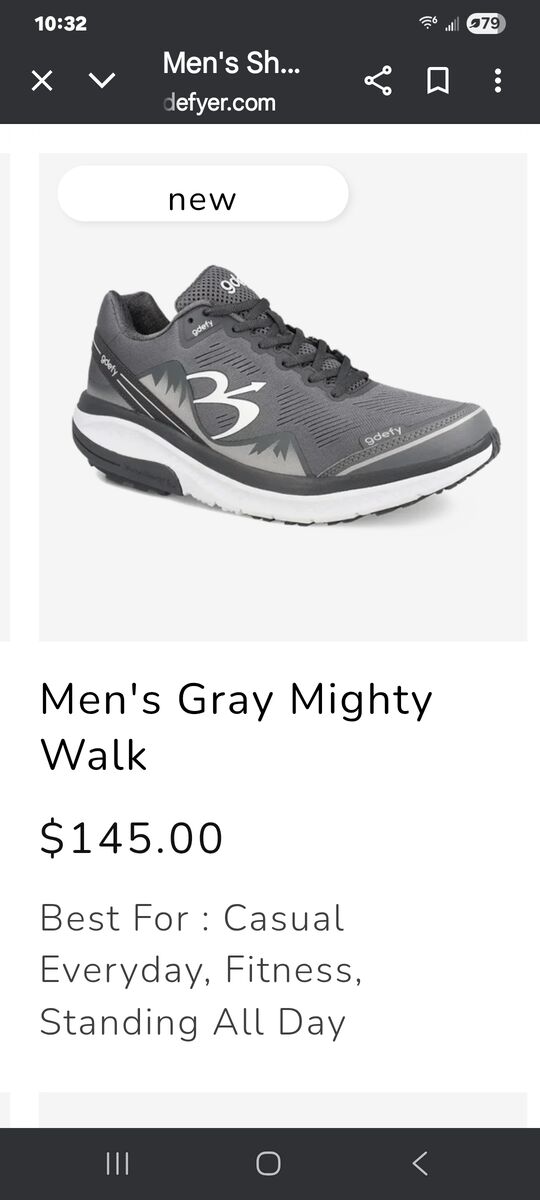Tap the defyer.com URL text
The width and height of the screenshot is (540, 1200).
[219, 102]
